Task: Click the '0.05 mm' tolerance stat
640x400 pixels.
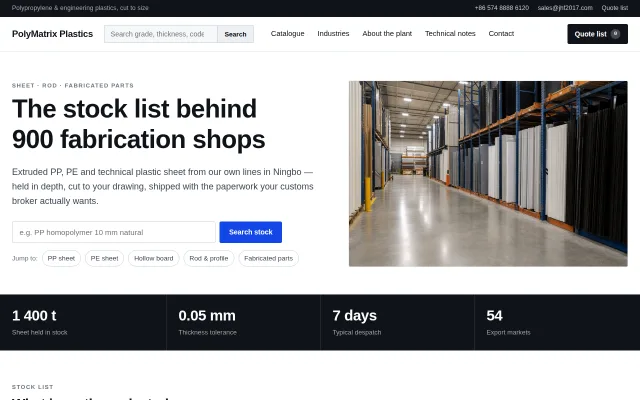Action: (207, 316)
